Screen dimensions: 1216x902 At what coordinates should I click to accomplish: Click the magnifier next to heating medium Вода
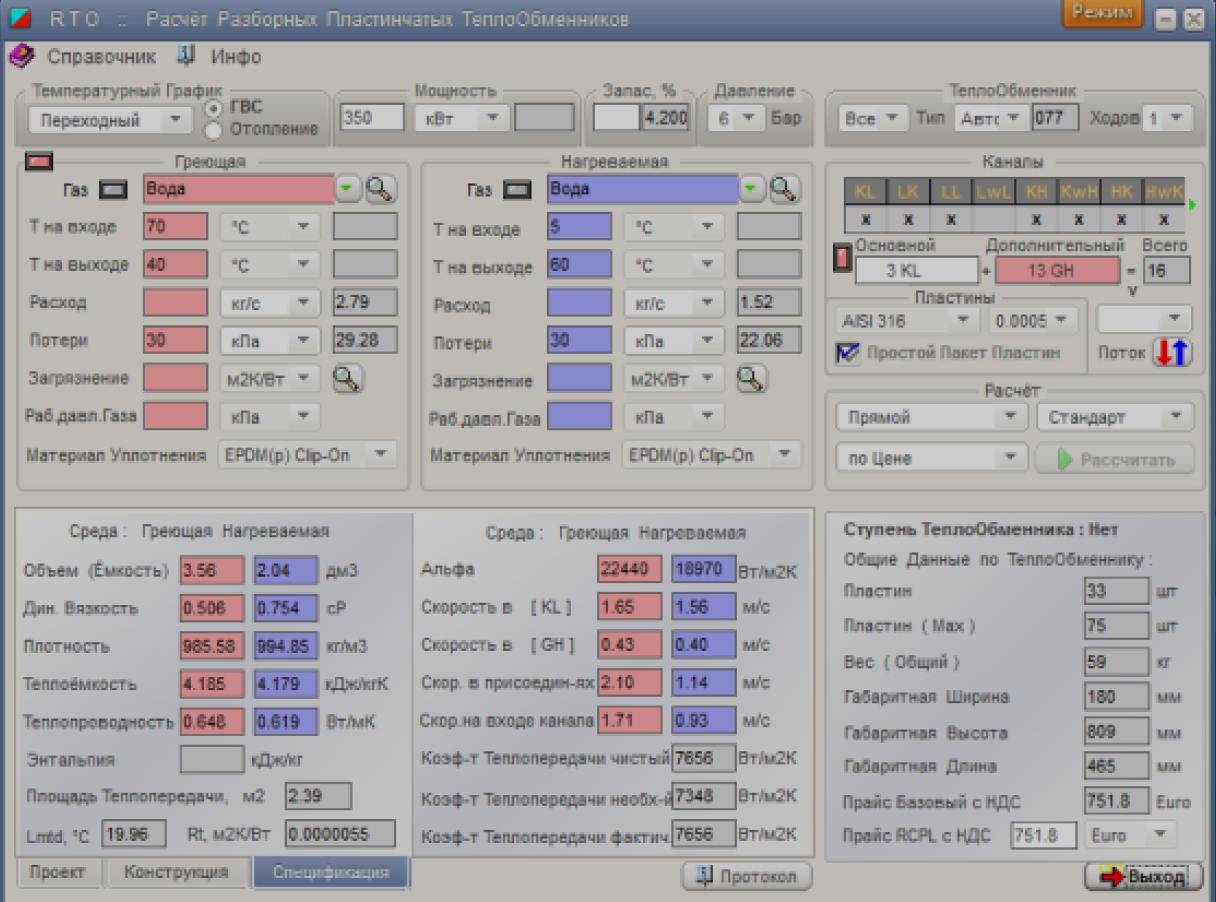tap(381, 188)
